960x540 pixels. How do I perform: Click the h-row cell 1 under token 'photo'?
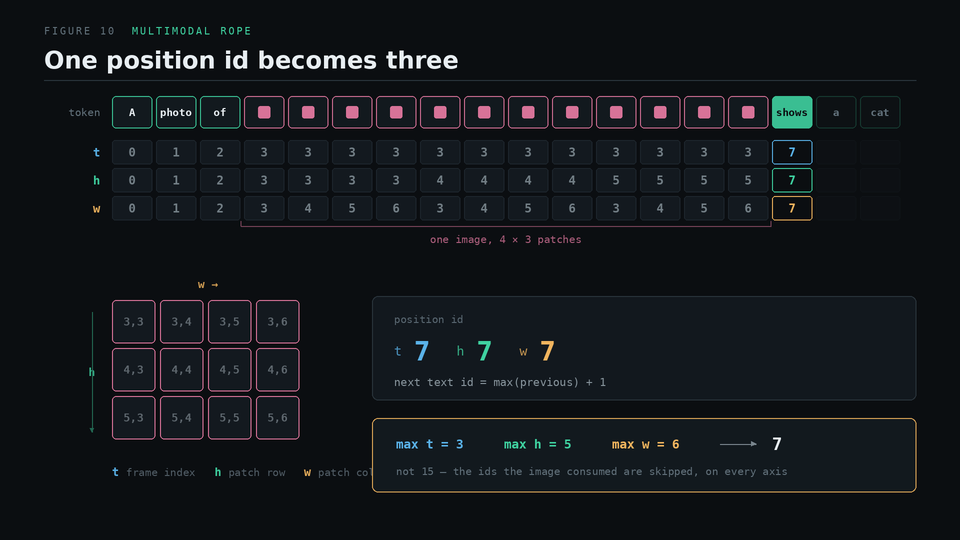point(176,180)
